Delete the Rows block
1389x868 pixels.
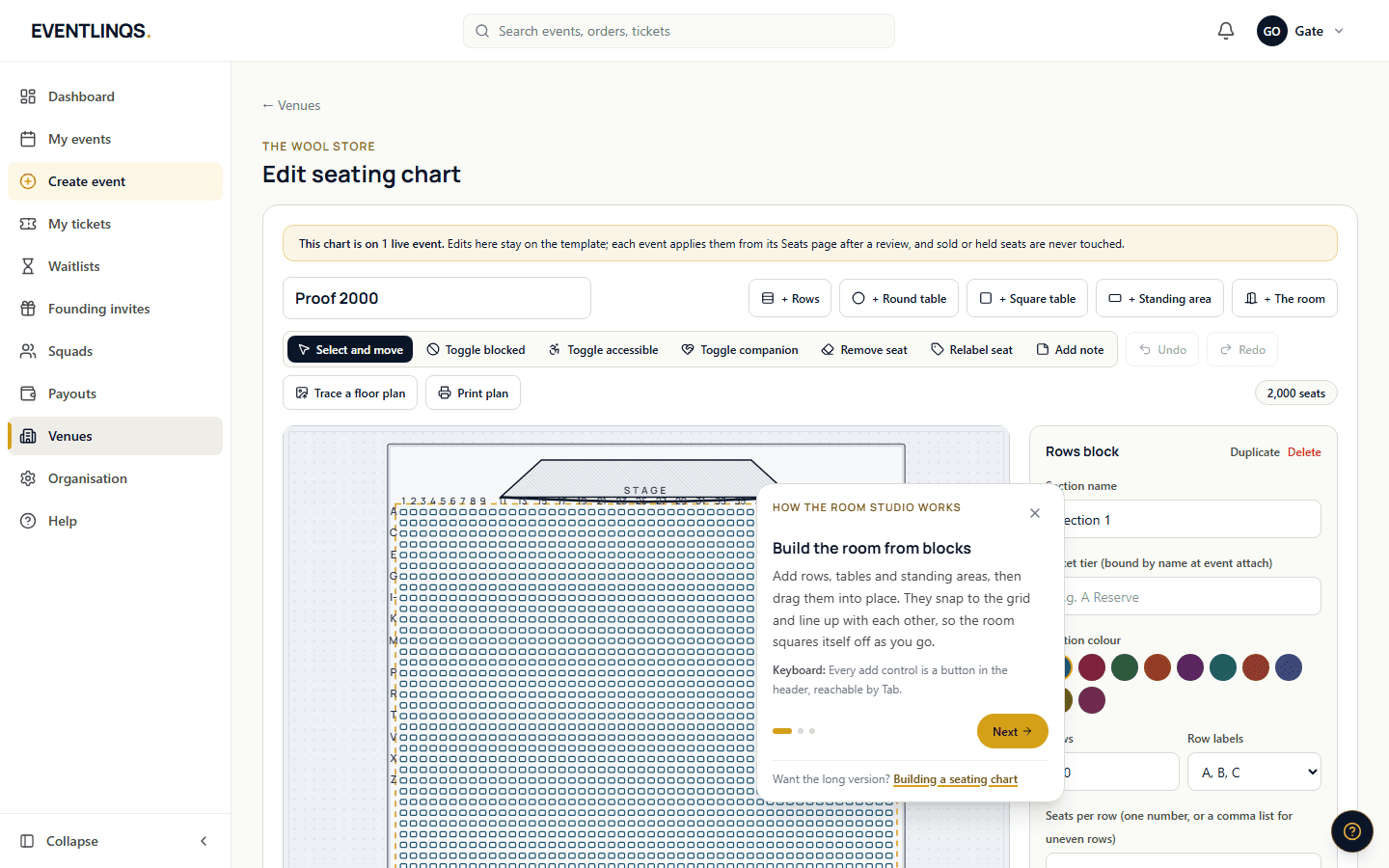point(1304,451)
